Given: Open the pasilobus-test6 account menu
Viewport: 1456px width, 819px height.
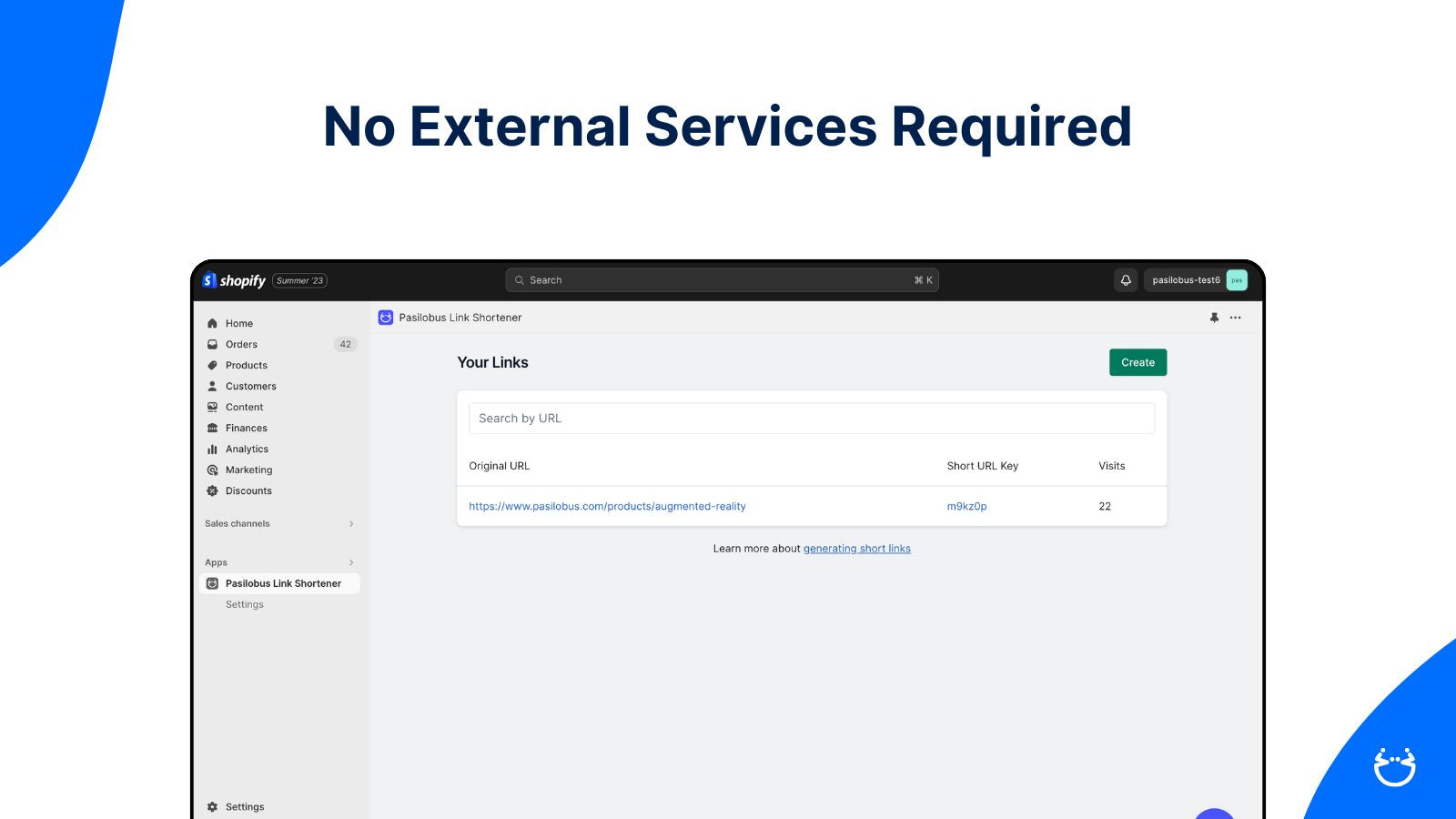Looking at the screenshot, I should [1196, 280].
